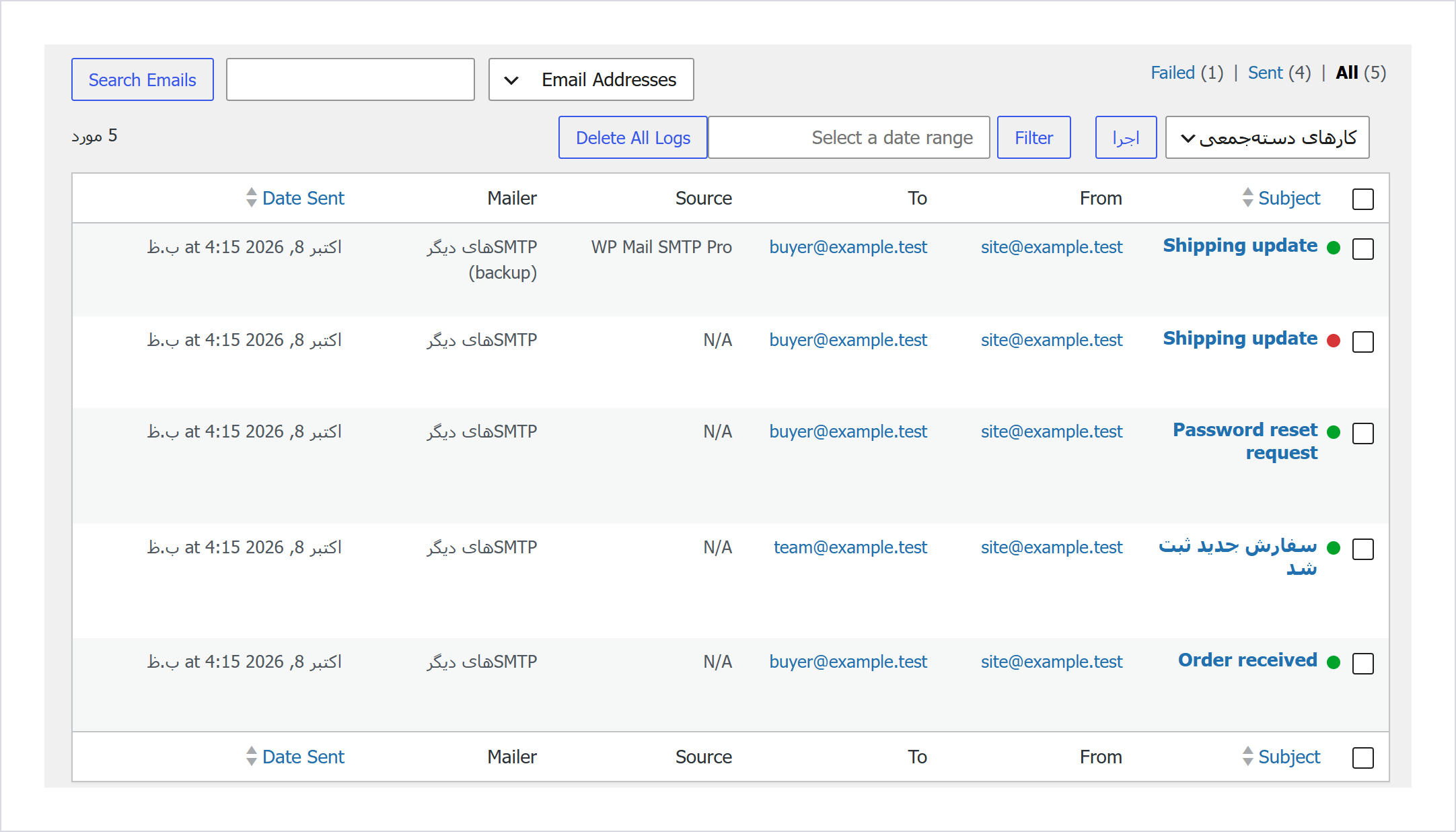The height and width of the screenshot is (832, 1456).
Task: Open the کارهای دسته‌جمعی bulk actions dropdown
Action: point(1268,137)
